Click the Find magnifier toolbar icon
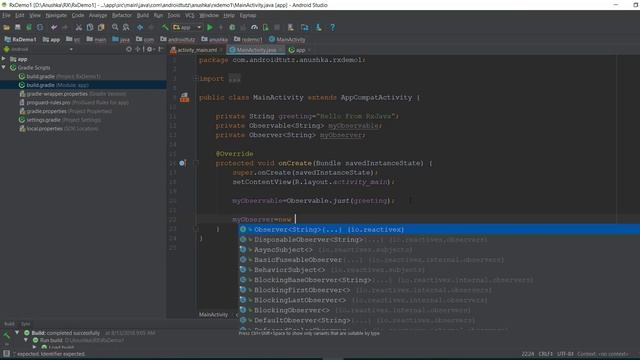The height and width of the screenshot is (360, 640). (115, 27)
